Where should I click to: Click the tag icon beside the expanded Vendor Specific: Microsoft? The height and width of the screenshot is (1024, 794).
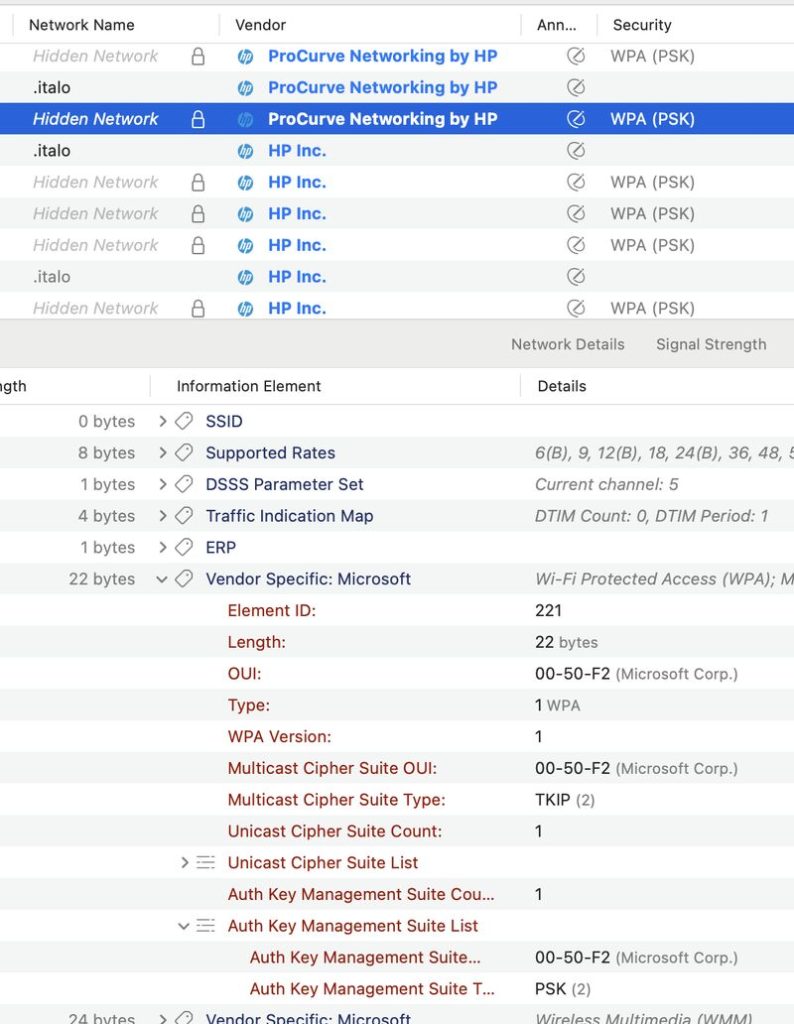click(184, 579)
